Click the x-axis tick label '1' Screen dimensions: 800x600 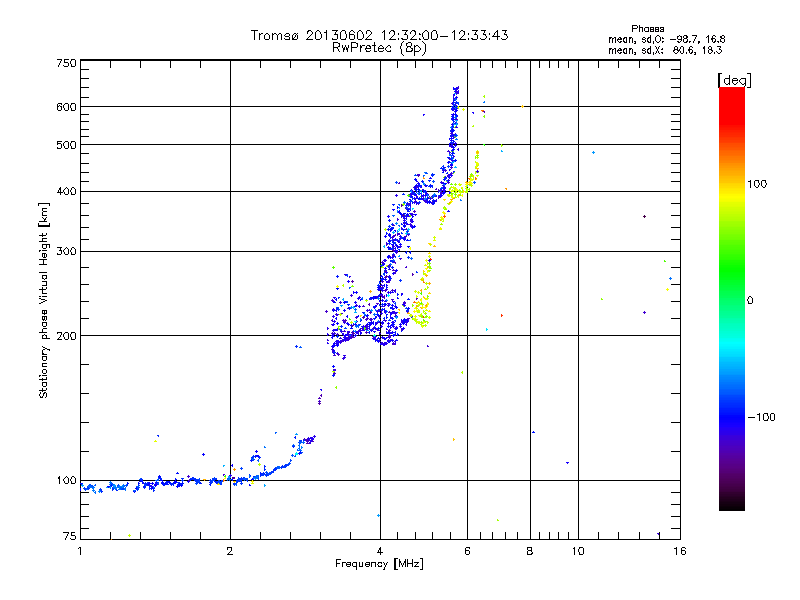[80, 551]
